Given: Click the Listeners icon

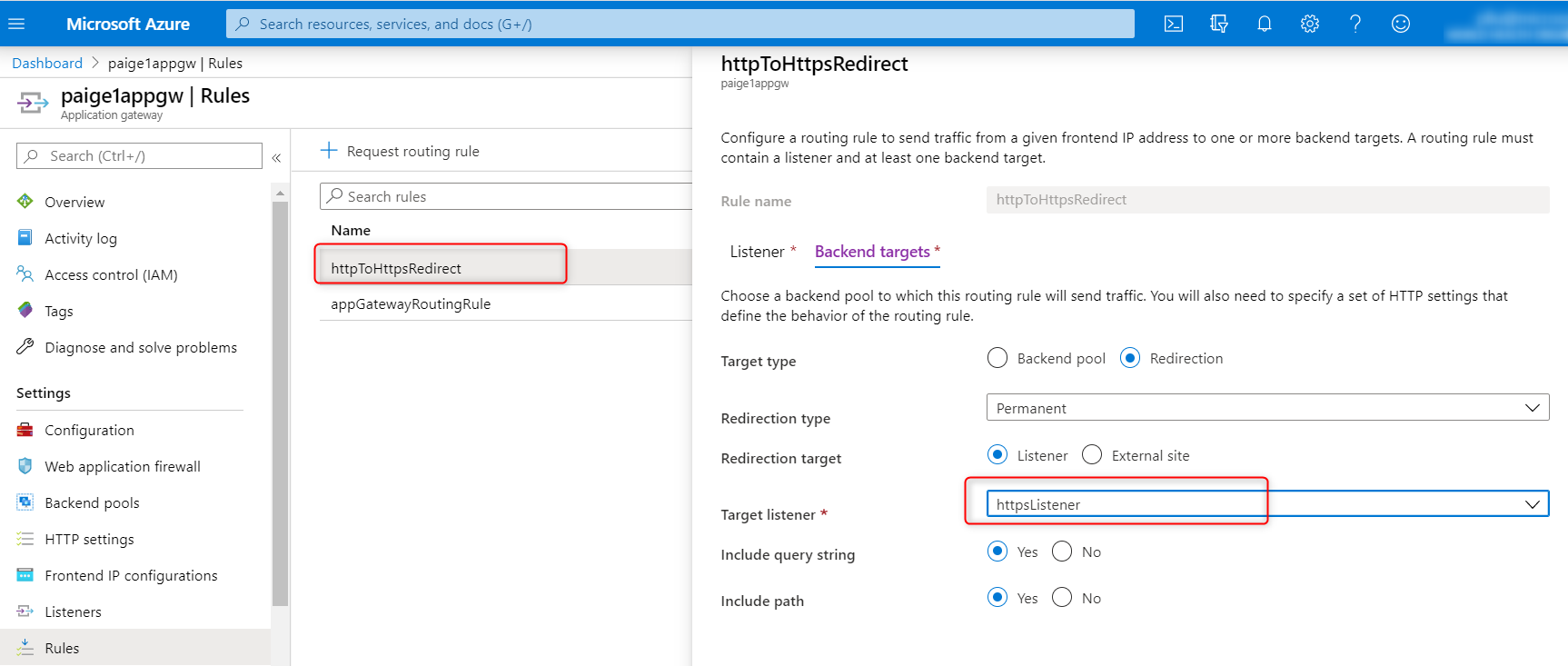Looking at the screenshot, I should [x=25, y=611].
